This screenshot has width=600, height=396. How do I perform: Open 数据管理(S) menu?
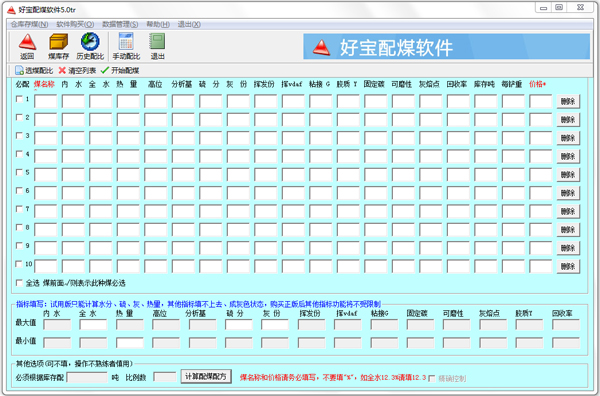(120, 24)
